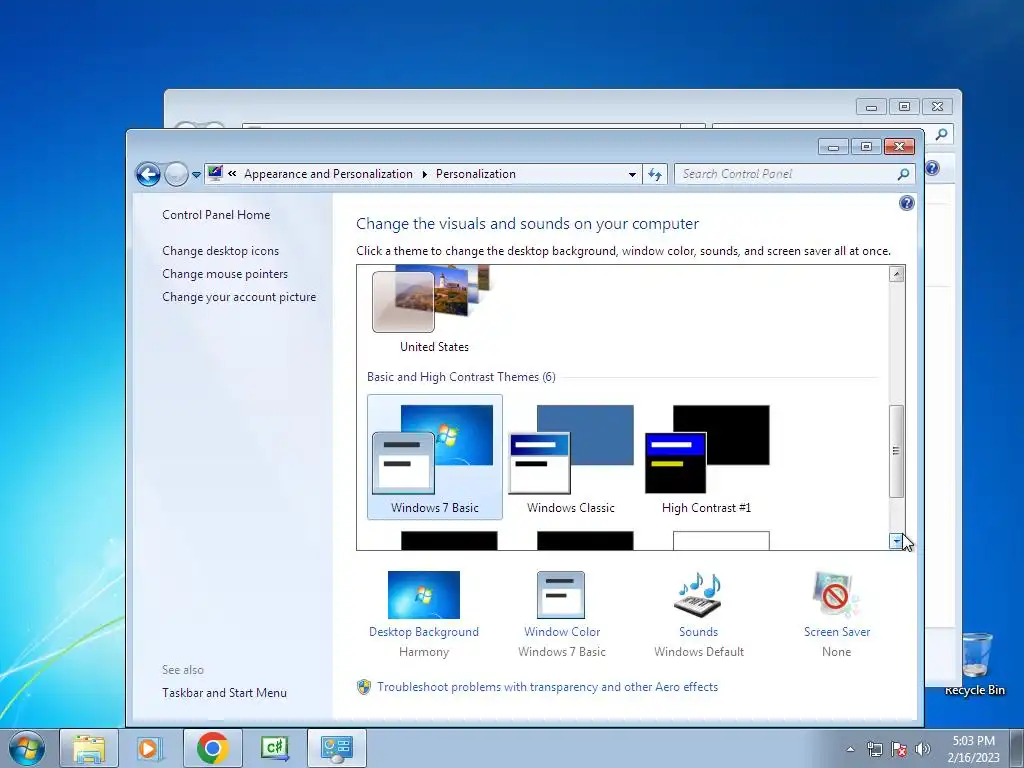Click the theme list scroll up arrow

897,274
